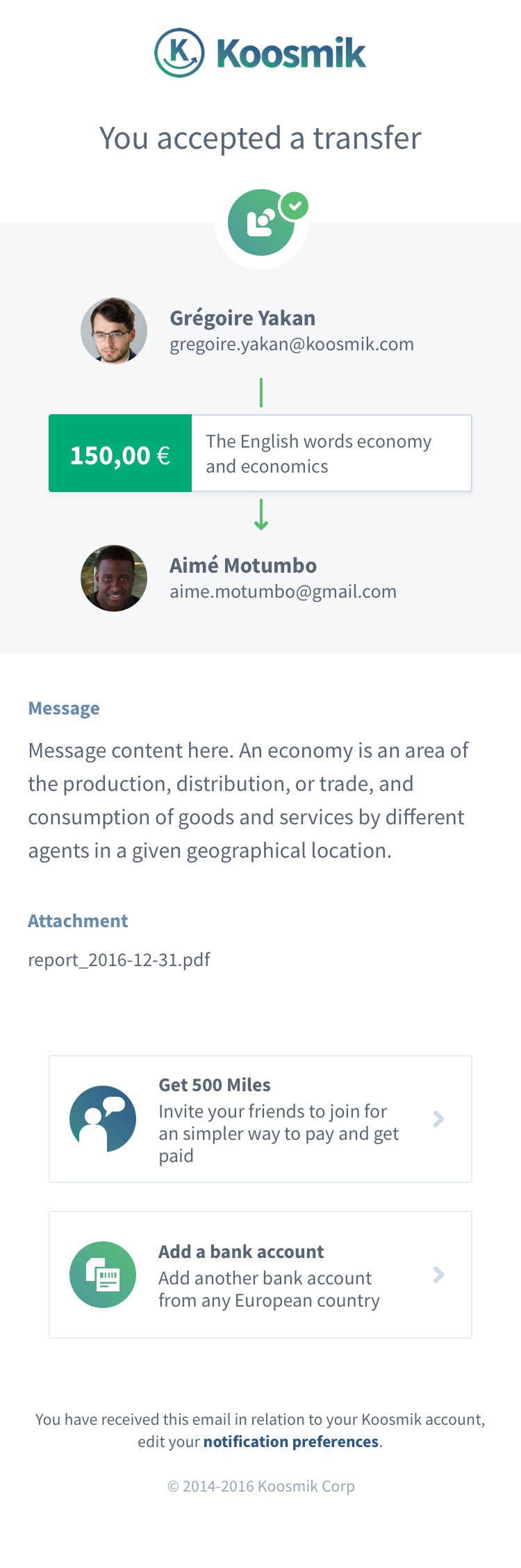Open the notification preferences link
The height and width of the screenshot is (1568, 521).
coord(290,1442)
